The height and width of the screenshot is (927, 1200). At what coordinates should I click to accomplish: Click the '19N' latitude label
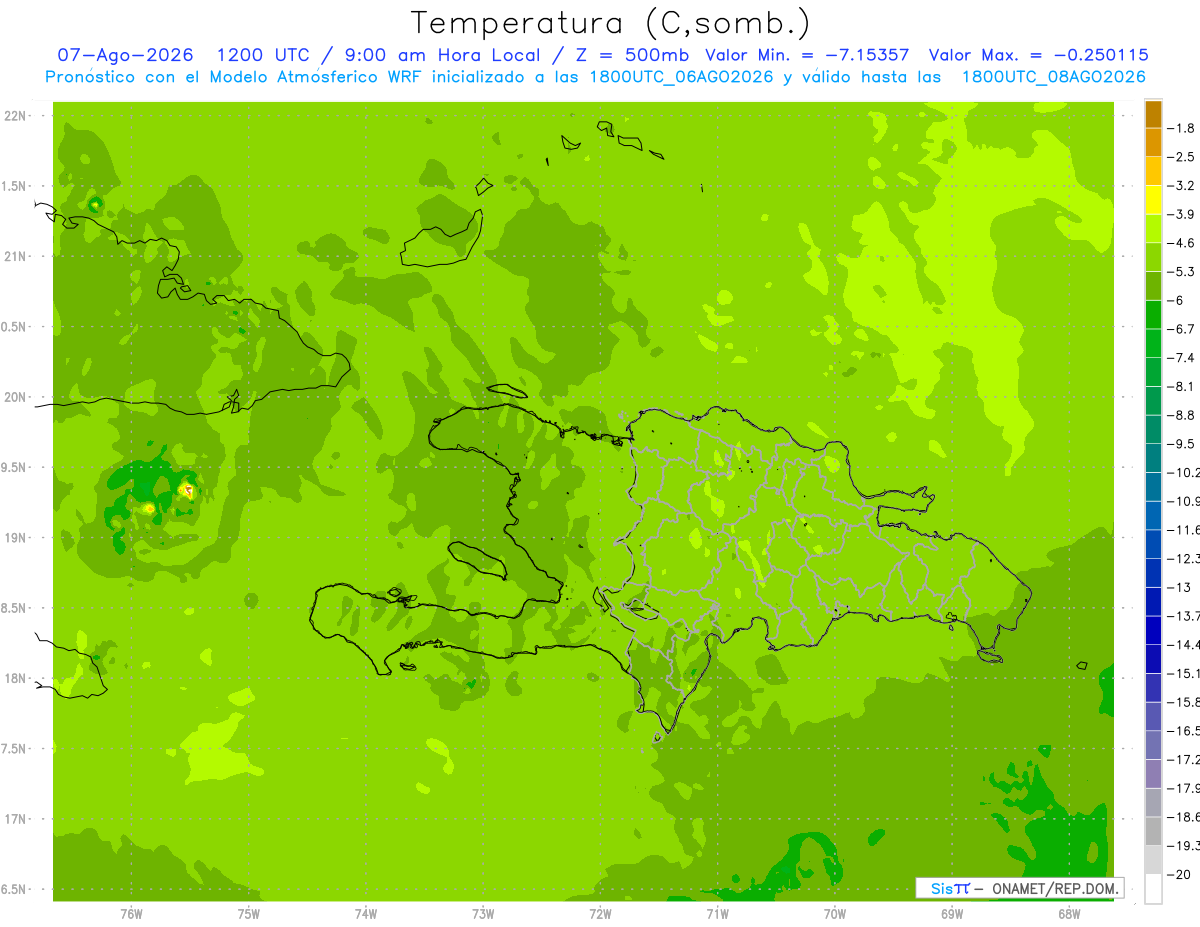click(15, 538)
